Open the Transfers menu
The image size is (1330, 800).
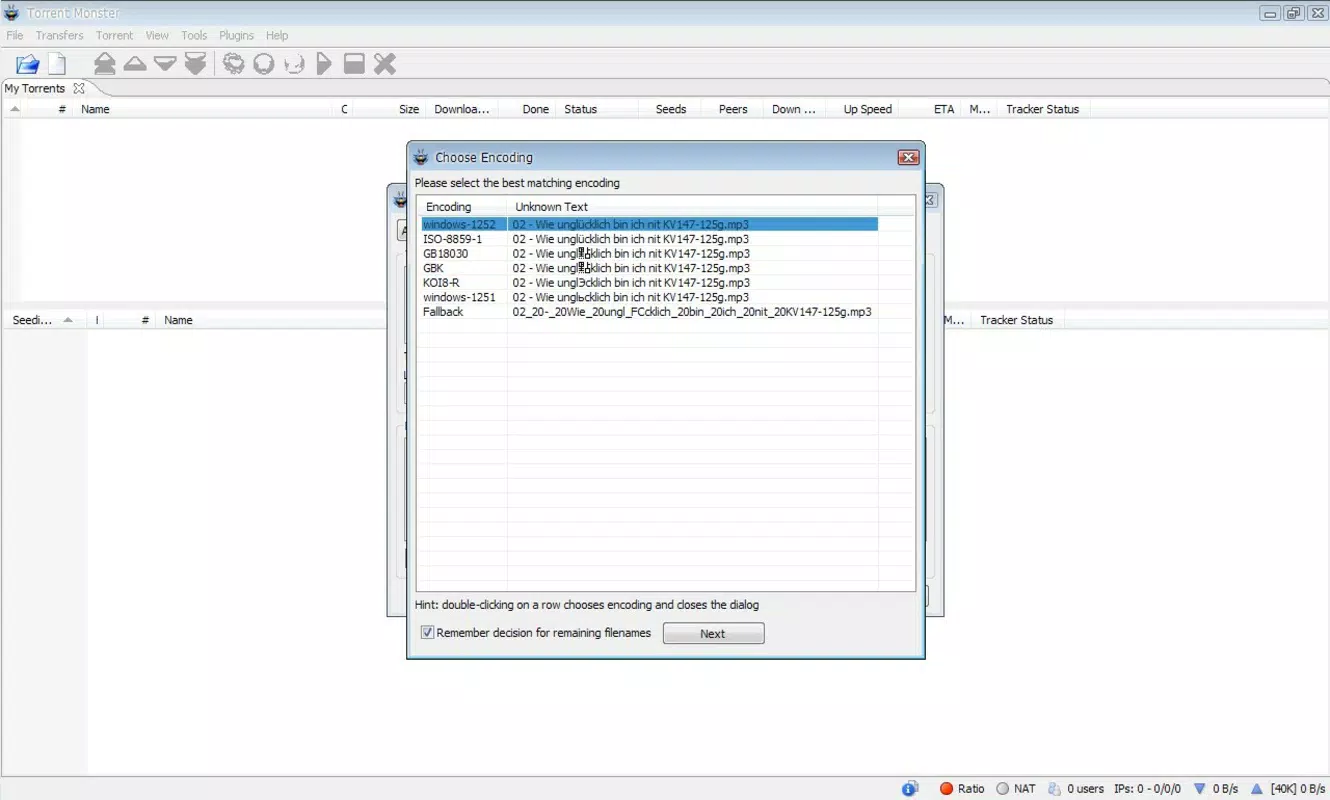60,35
